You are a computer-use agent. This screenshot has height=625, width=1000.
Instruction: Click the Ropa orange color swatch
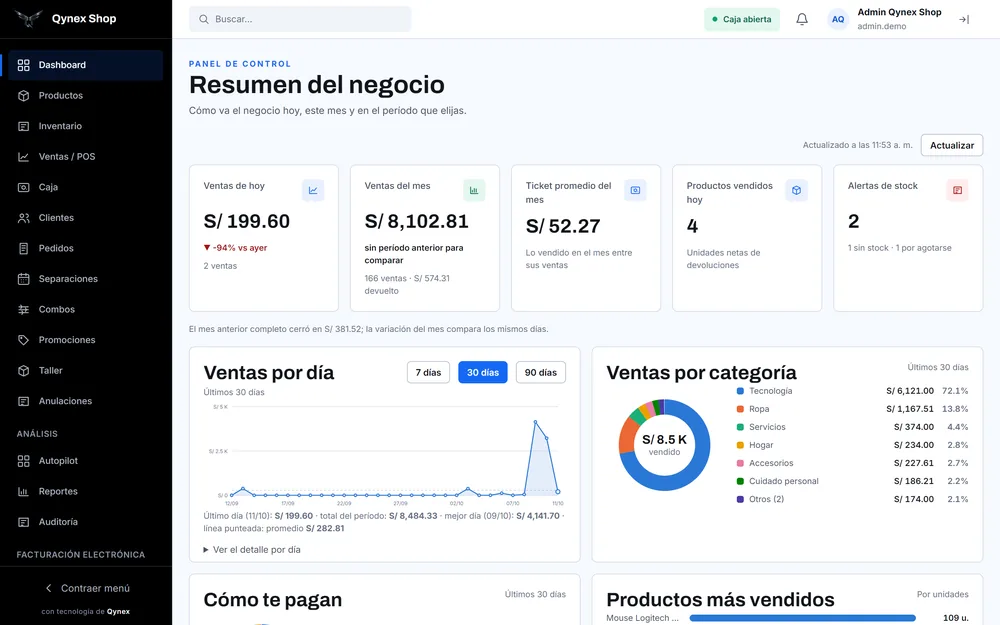(x=740, y=409)
